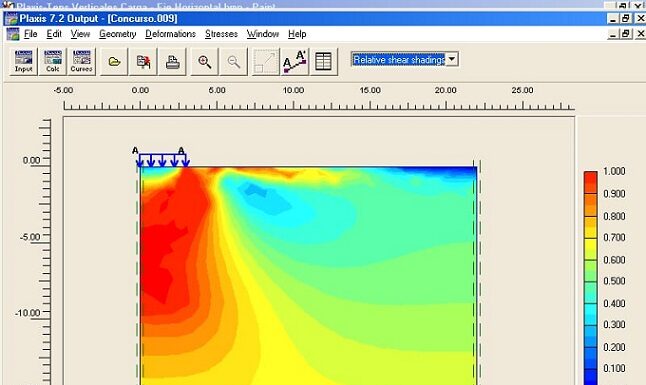Viewport: 646px width, 385px height.
Task: Select the zoom out magnifier
Action: tap(234, 61)
